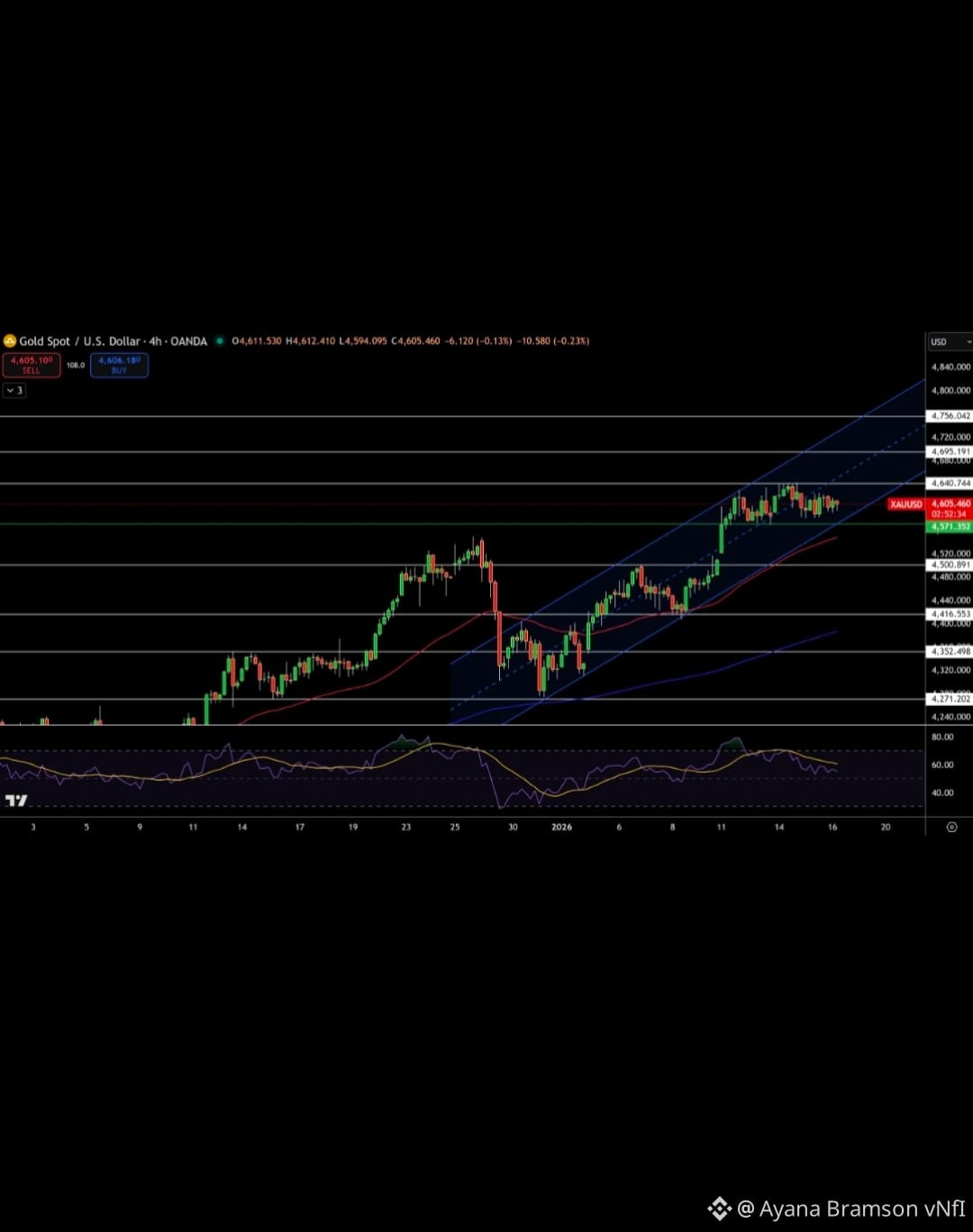Click the 80.00 RSI scale value
The height and width of the screenshot is (1232, 973).
coord(942,737)
